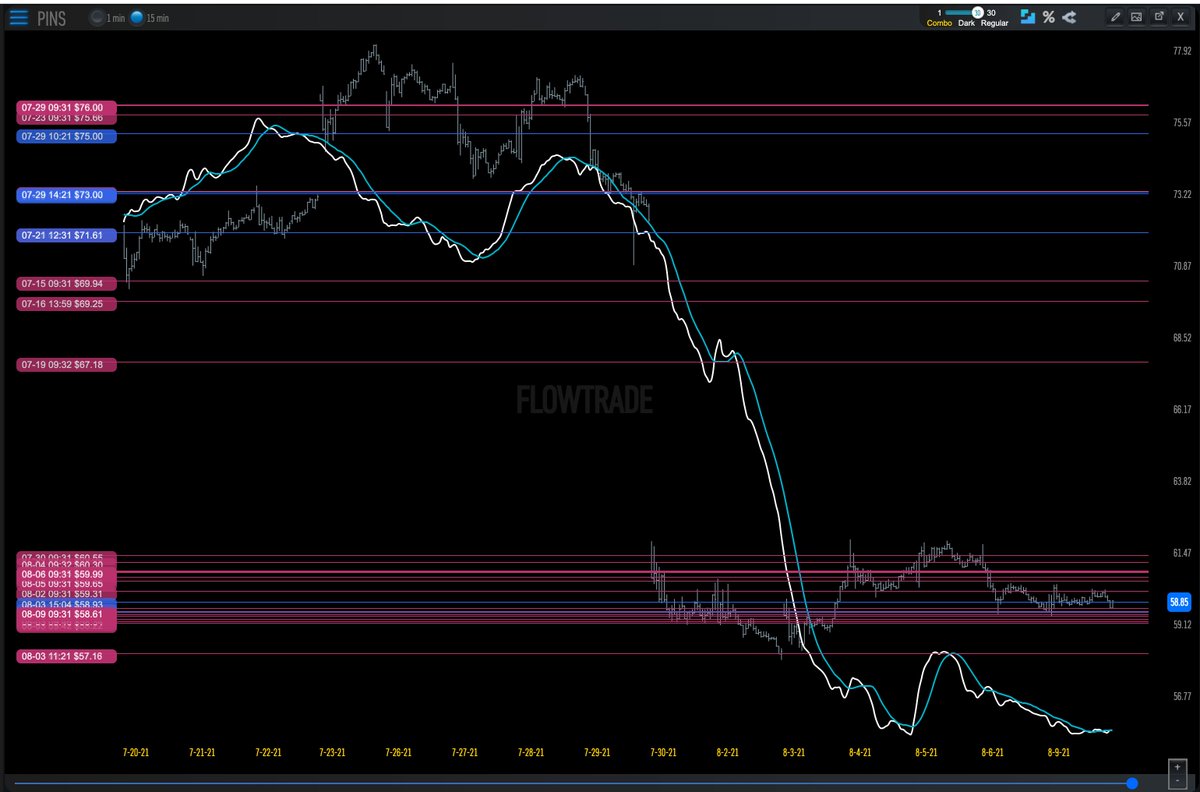Pop out chart into new window
Image resolution: width=1200 pixels, height=792 pixels.
point(1159,16)
